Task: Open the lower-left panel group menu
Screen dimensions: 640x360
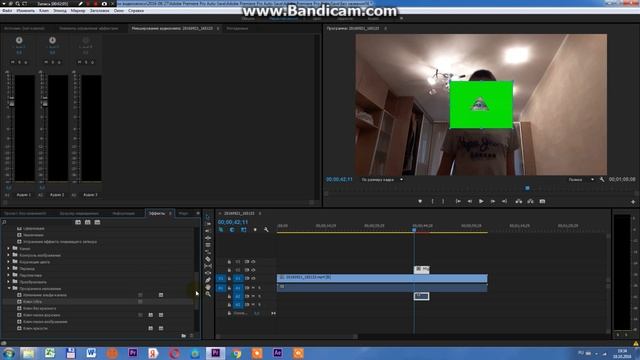Action: (198, 213)
